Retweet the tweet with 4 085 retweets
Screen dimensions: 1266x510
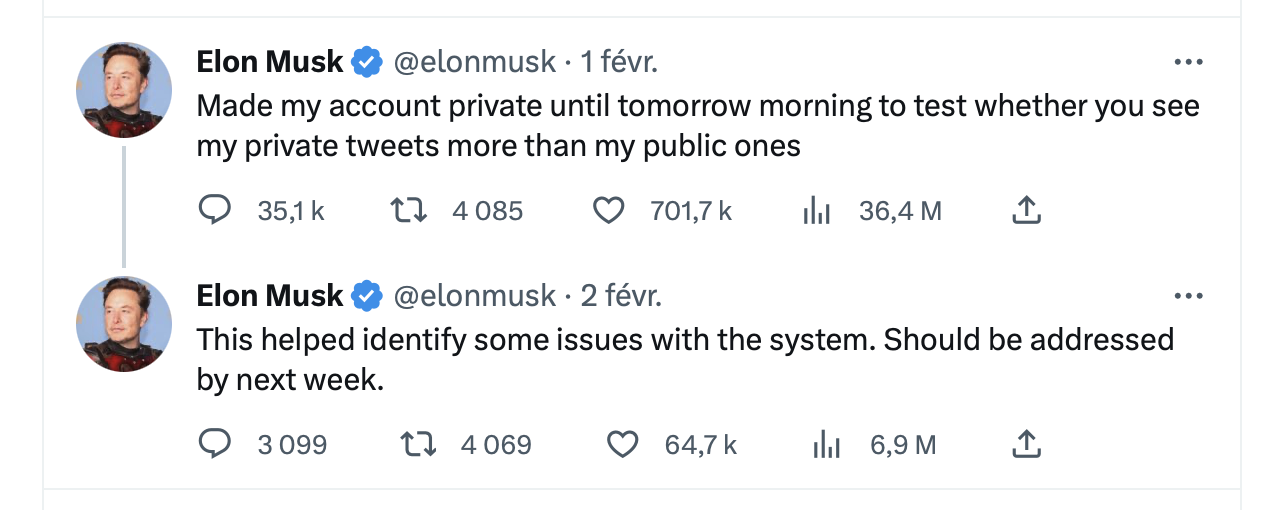coord(406,211)
